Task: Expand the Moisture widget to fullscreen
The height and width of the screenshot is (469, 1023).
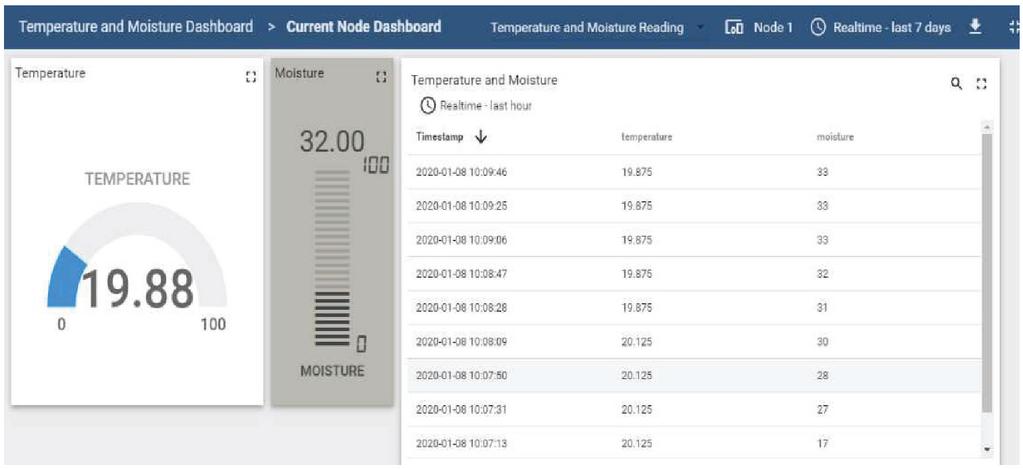Action: click(380, 77)
